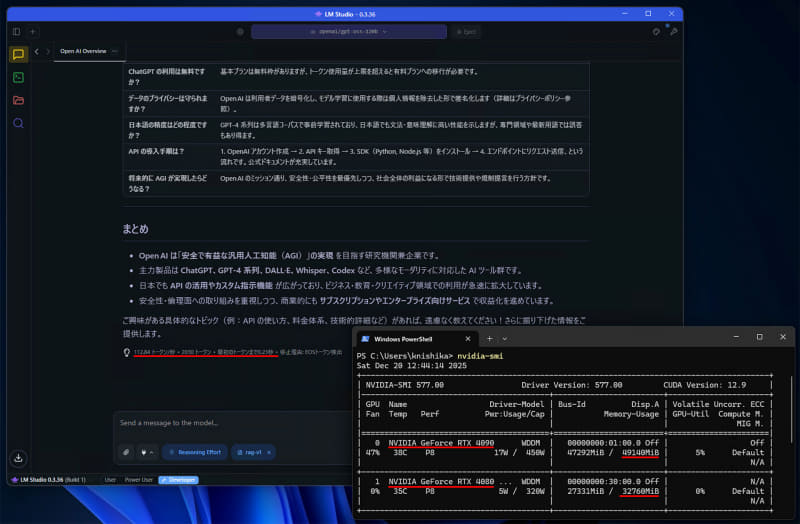Open the model selector openai/gpt-oss dropdown
The height and width of the screenshot is (524, 800).
(349, 32)
